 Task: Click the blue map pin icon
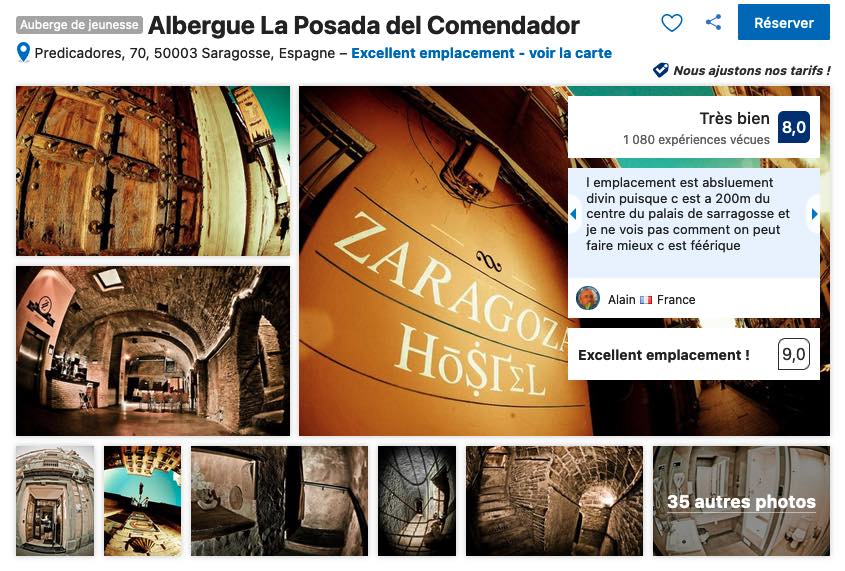(23, 52)
